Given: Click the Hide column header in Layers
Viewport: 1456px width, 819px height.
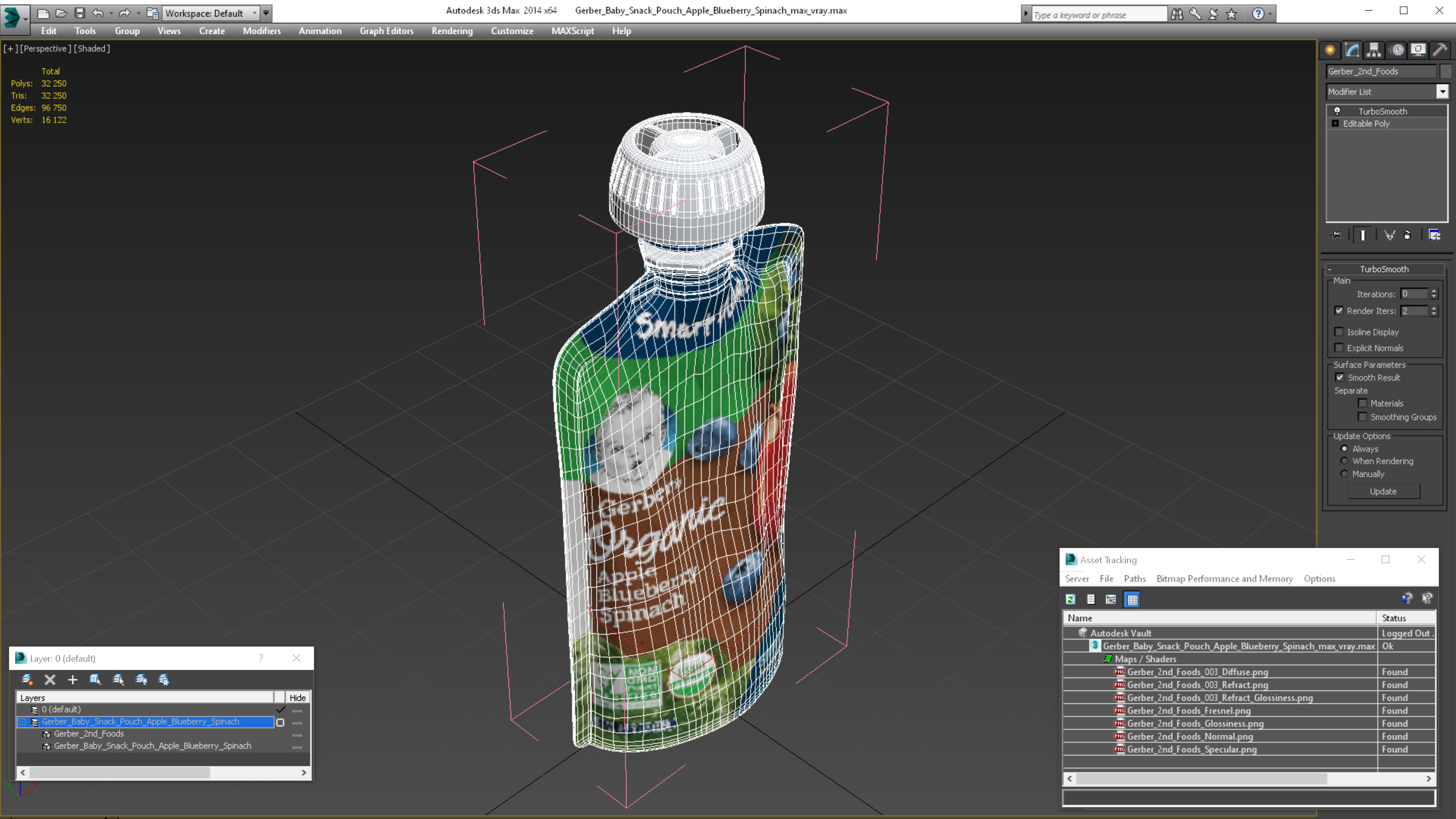Looking at the screenshot, I should 297,698.
